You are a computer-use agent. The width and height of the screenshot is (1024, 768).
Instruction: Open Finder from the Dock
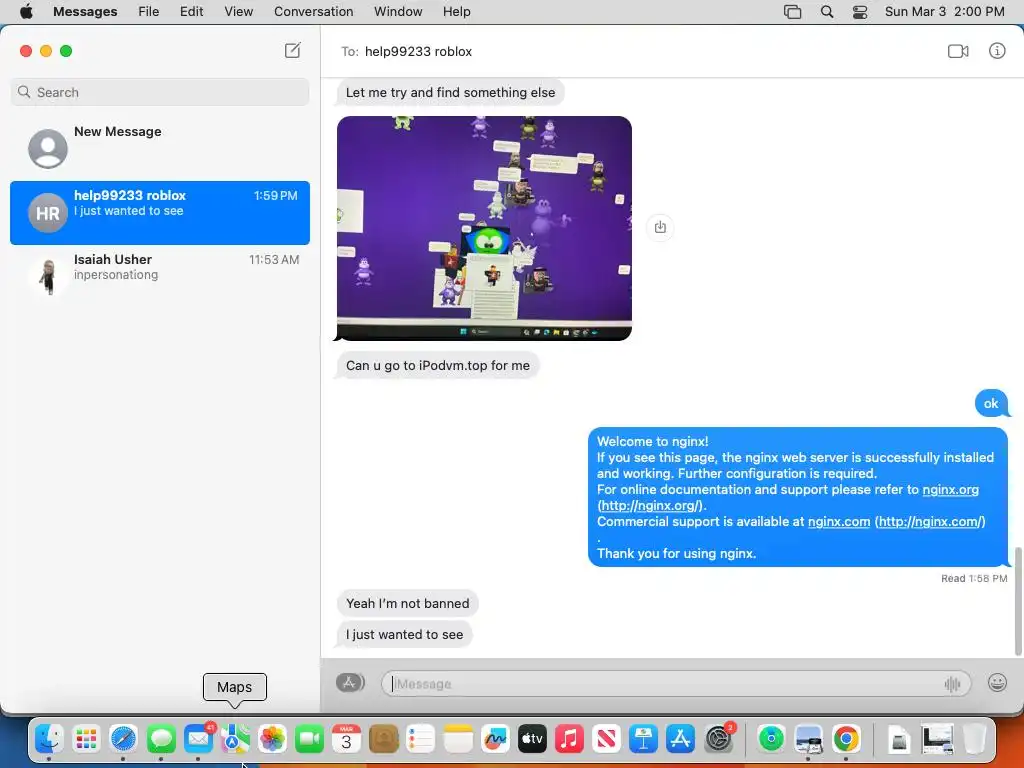[x=49, y=739]
